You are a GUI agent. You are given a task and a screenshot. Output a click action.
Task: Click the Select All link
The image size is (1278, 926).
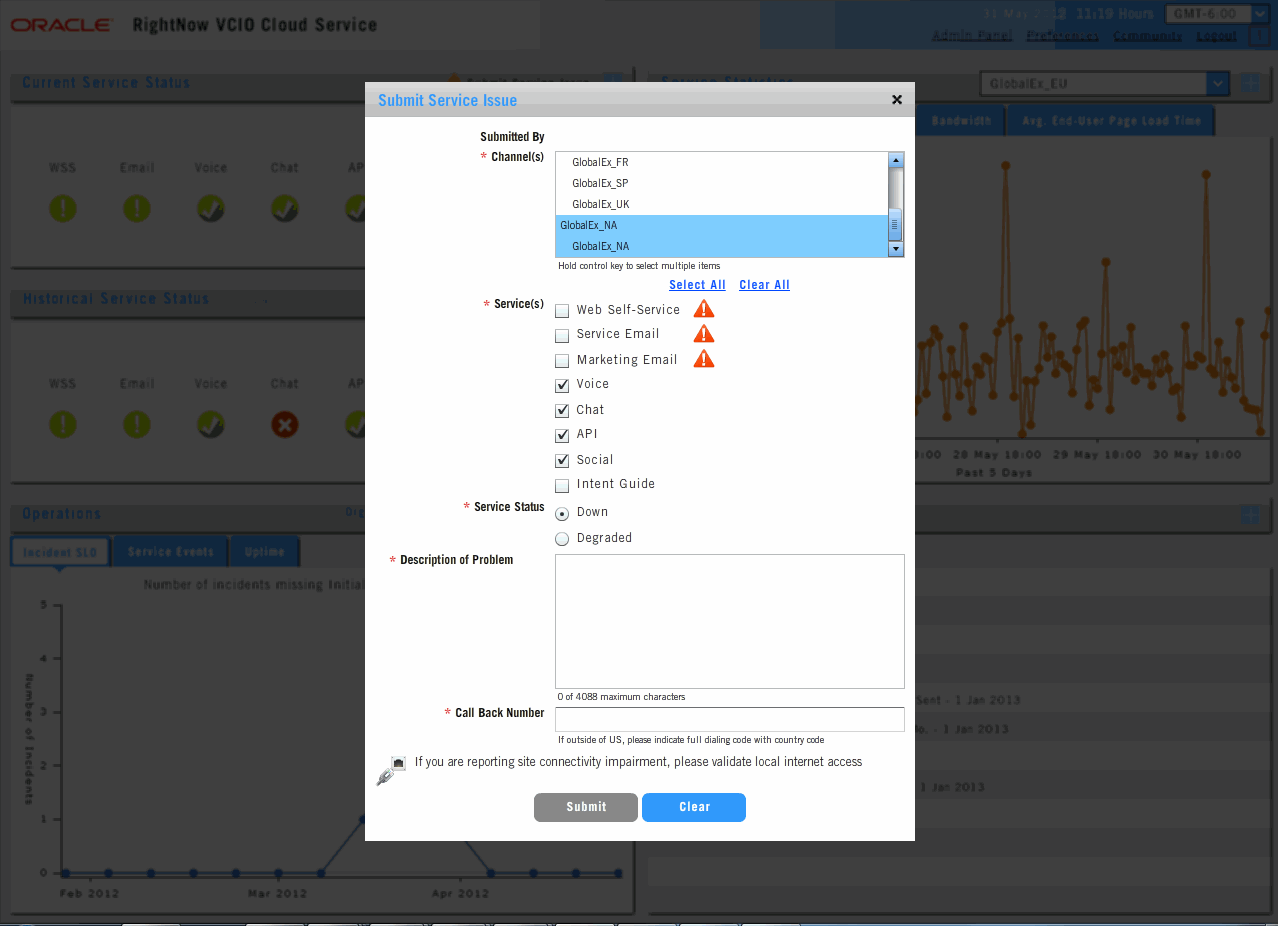tap(697, 285)
